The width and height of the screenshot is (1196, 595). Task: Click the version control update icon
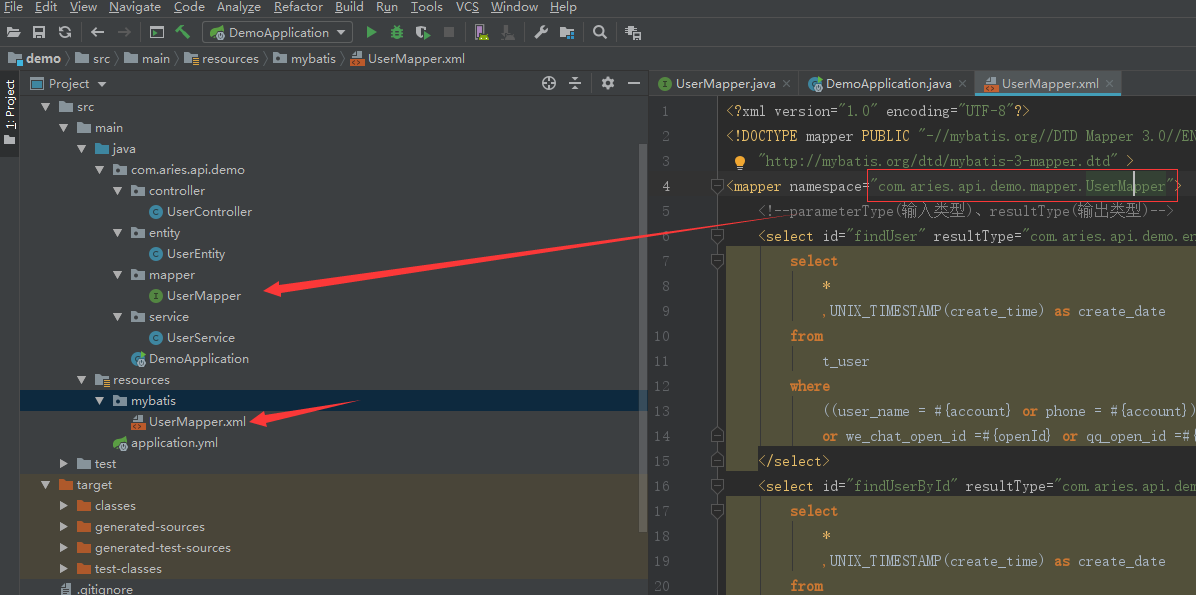(64, 31)
